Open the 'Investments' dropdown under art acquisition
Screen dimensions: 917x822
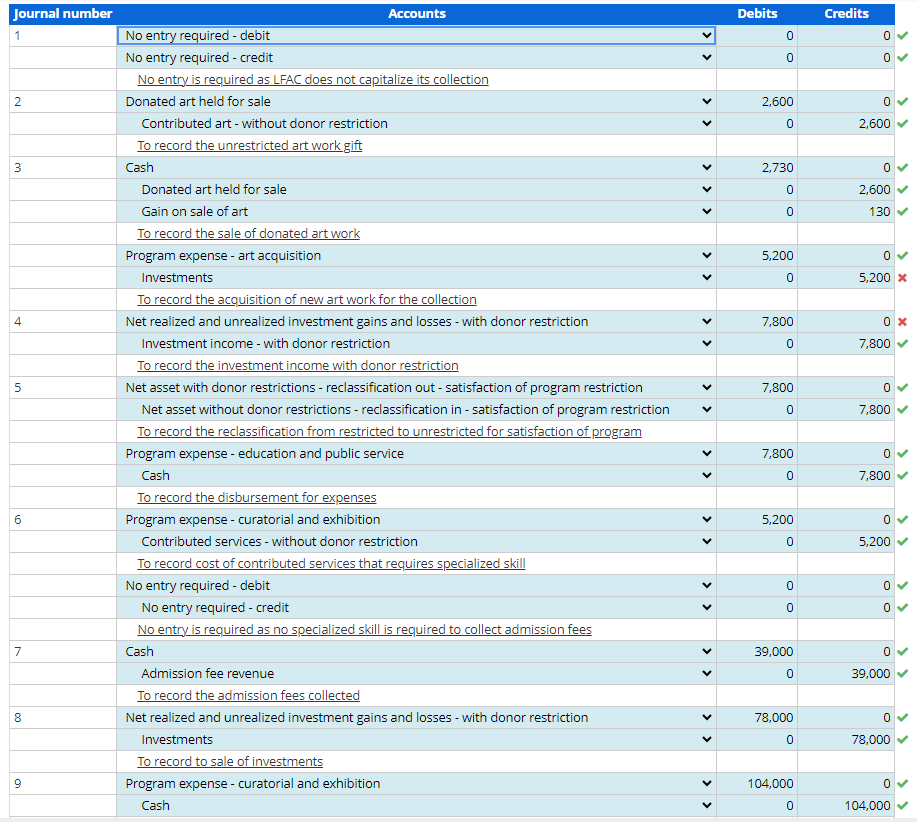(x=416, y=278)
